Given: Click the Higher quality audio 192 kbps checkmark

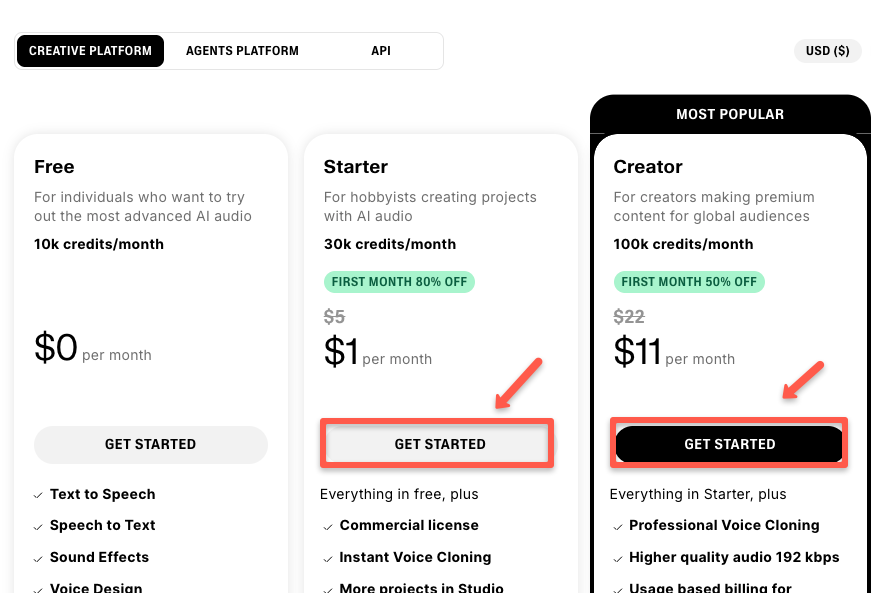Looking at the screenshot, I should 617,557.
